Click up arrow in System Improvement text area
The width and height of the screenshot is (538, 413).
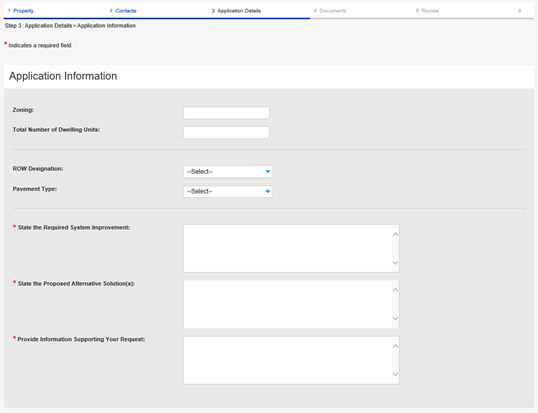coord(395,234)
